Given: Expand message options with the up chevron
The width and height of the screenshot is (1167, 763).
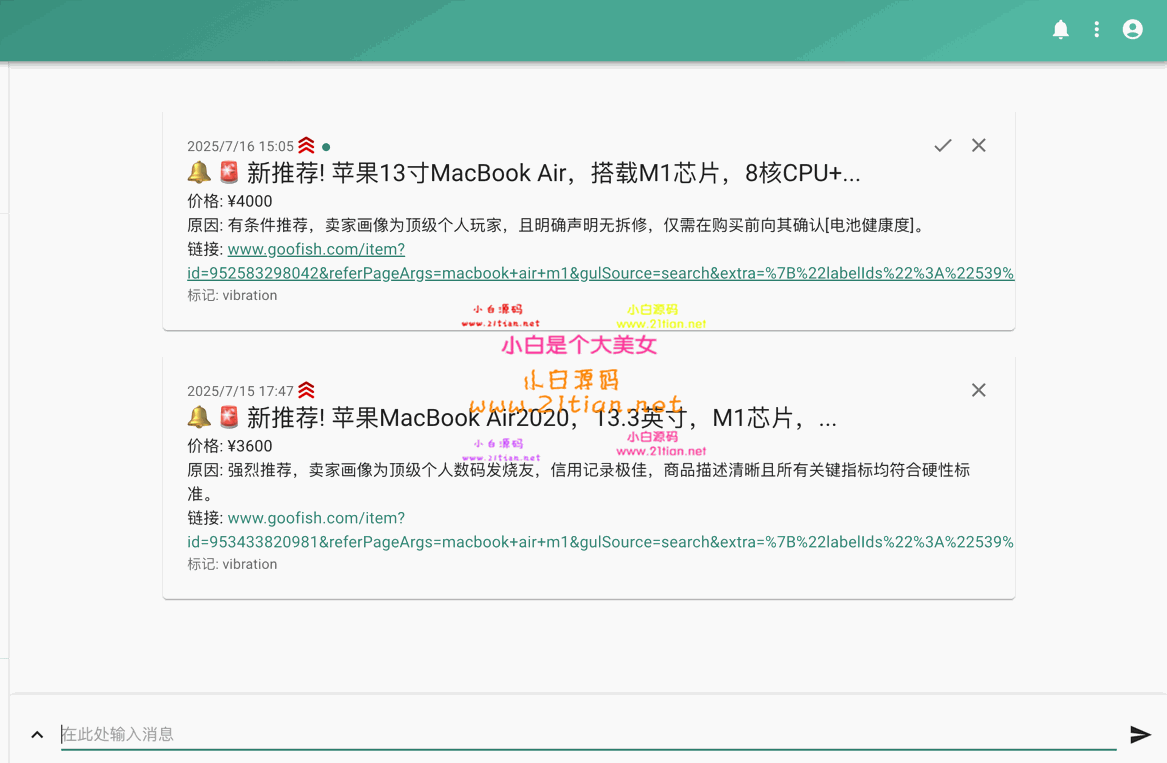Looking at the screenshot, I should coord(37,735).
